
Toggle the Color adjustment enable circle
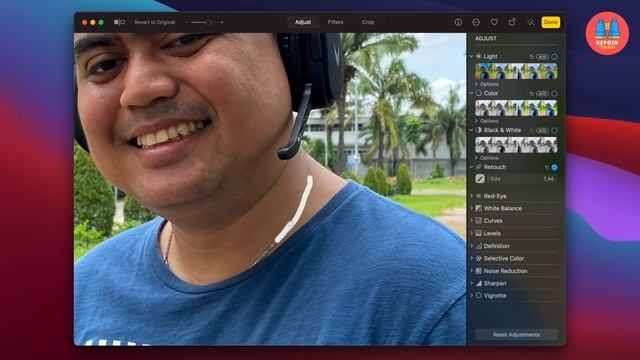554,93
